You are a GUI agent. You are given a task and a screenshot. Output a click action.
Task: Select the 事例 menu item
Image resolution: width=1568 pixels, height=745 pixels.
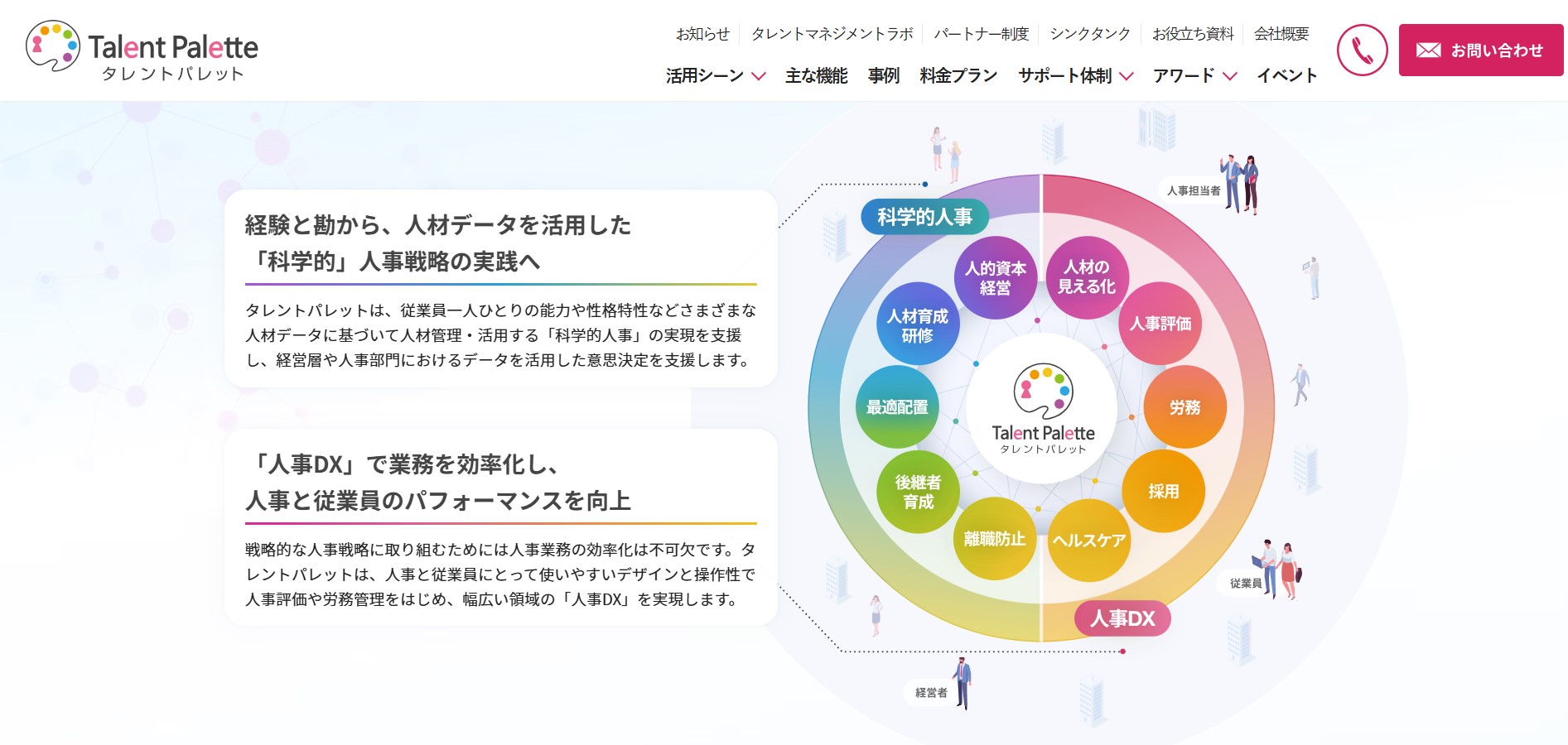click(884, 75)
